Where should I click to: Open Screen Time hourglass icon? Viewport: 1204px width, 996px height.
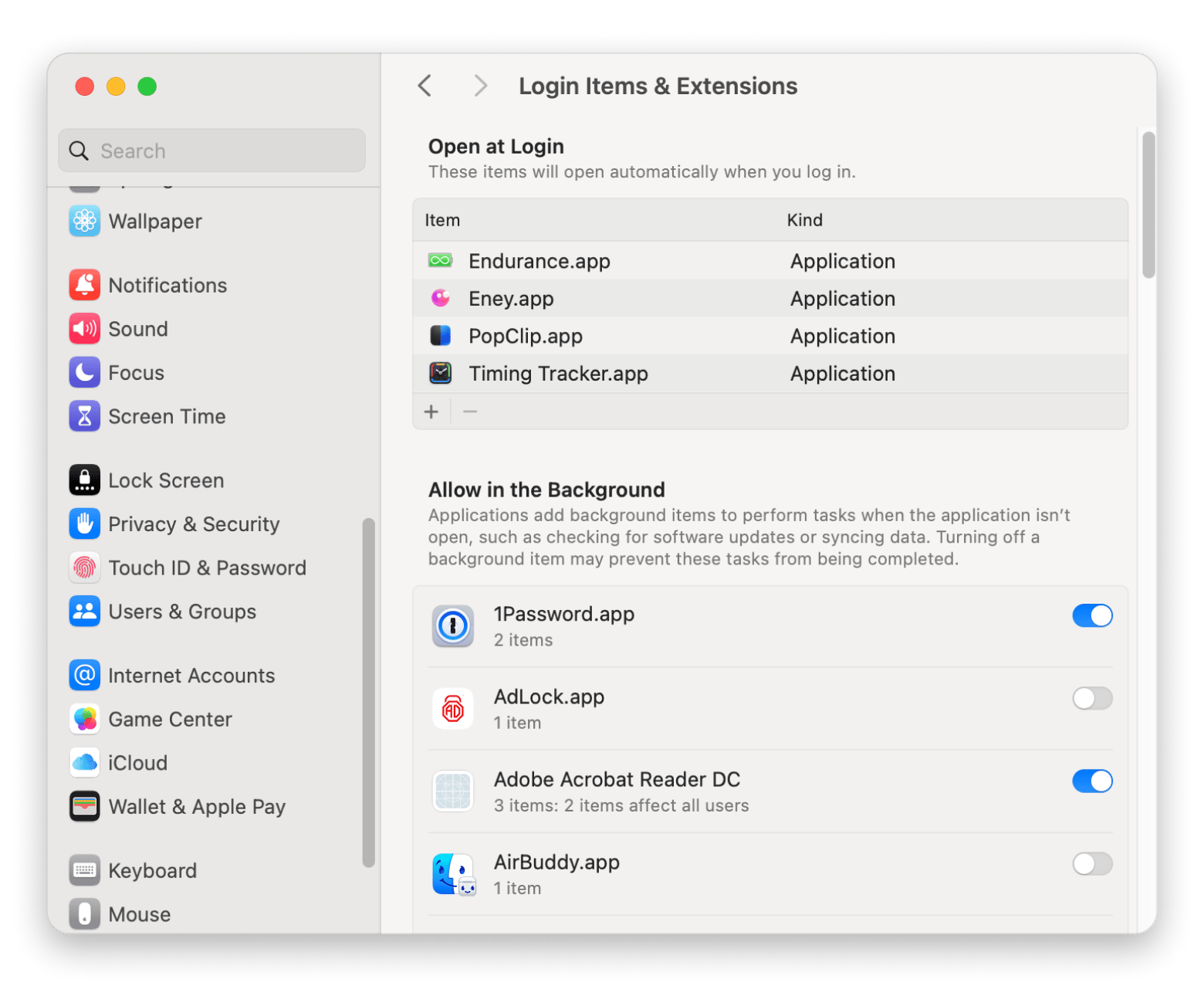pyautogui.click(x=85, y=417)
